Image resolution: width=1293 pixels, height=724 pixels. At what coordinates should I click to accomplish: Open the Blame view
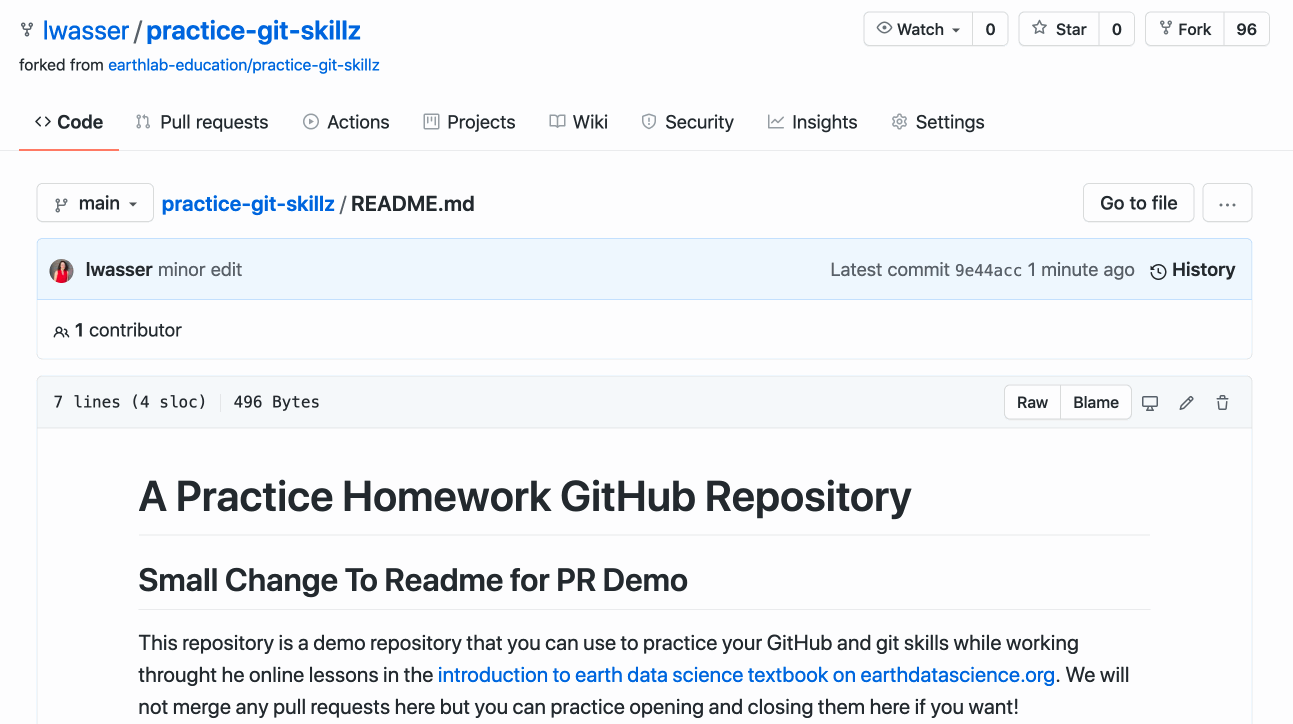tap(1096, 402)
